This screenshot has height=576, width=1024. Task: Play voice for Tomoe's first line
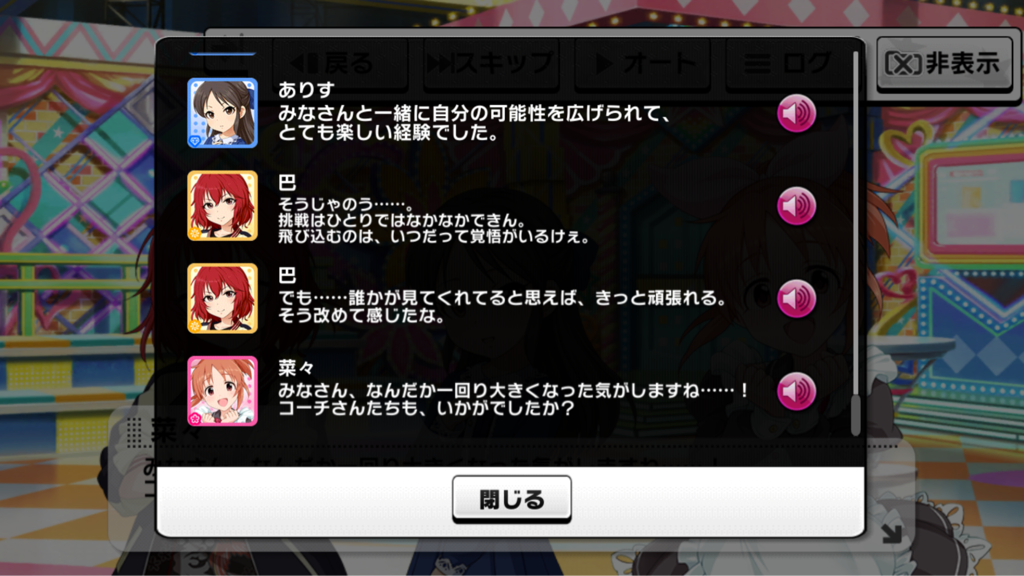796,206
